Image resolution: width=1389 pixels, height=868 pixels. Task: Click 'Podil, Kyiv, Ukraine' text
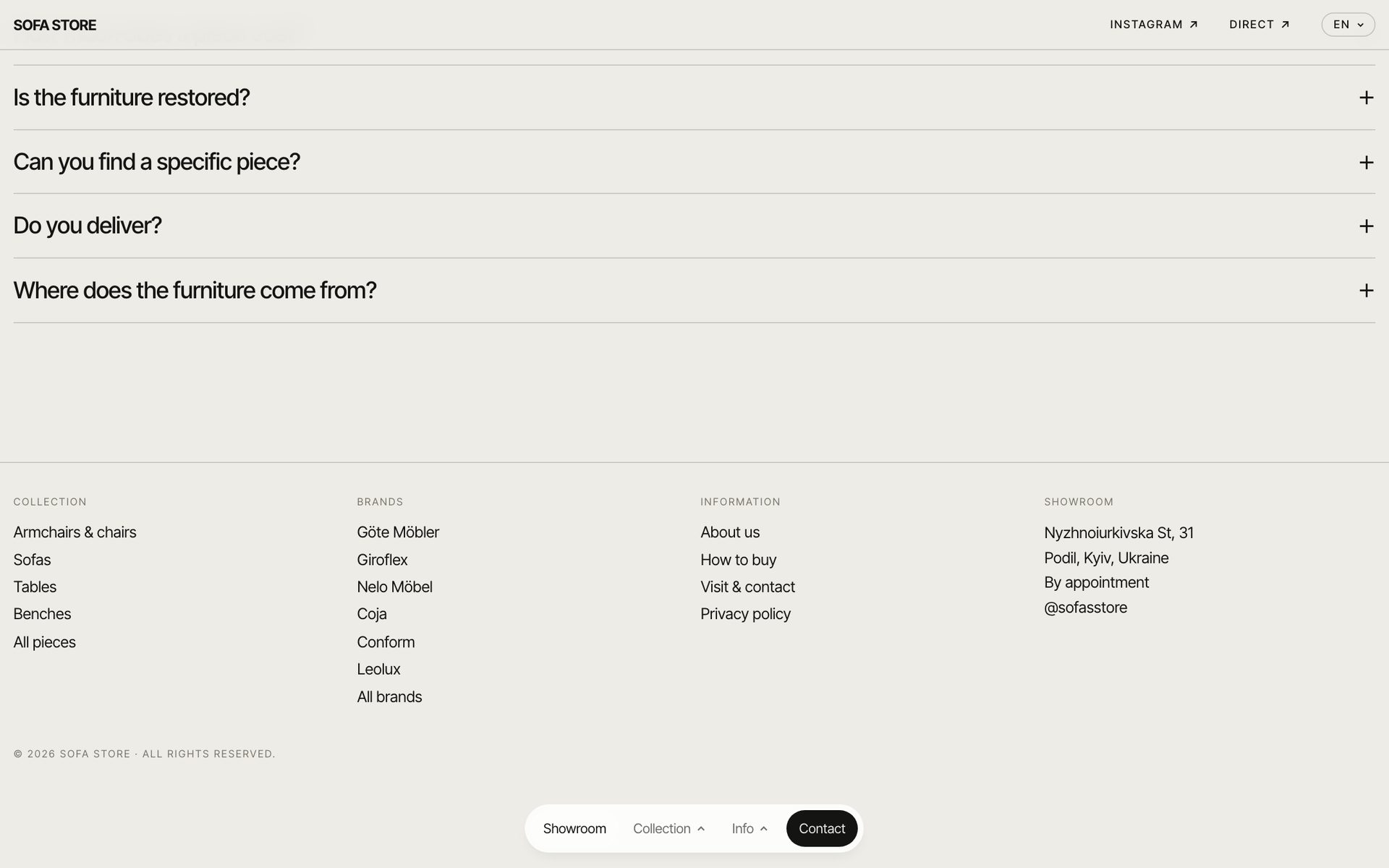(1106, 558)
